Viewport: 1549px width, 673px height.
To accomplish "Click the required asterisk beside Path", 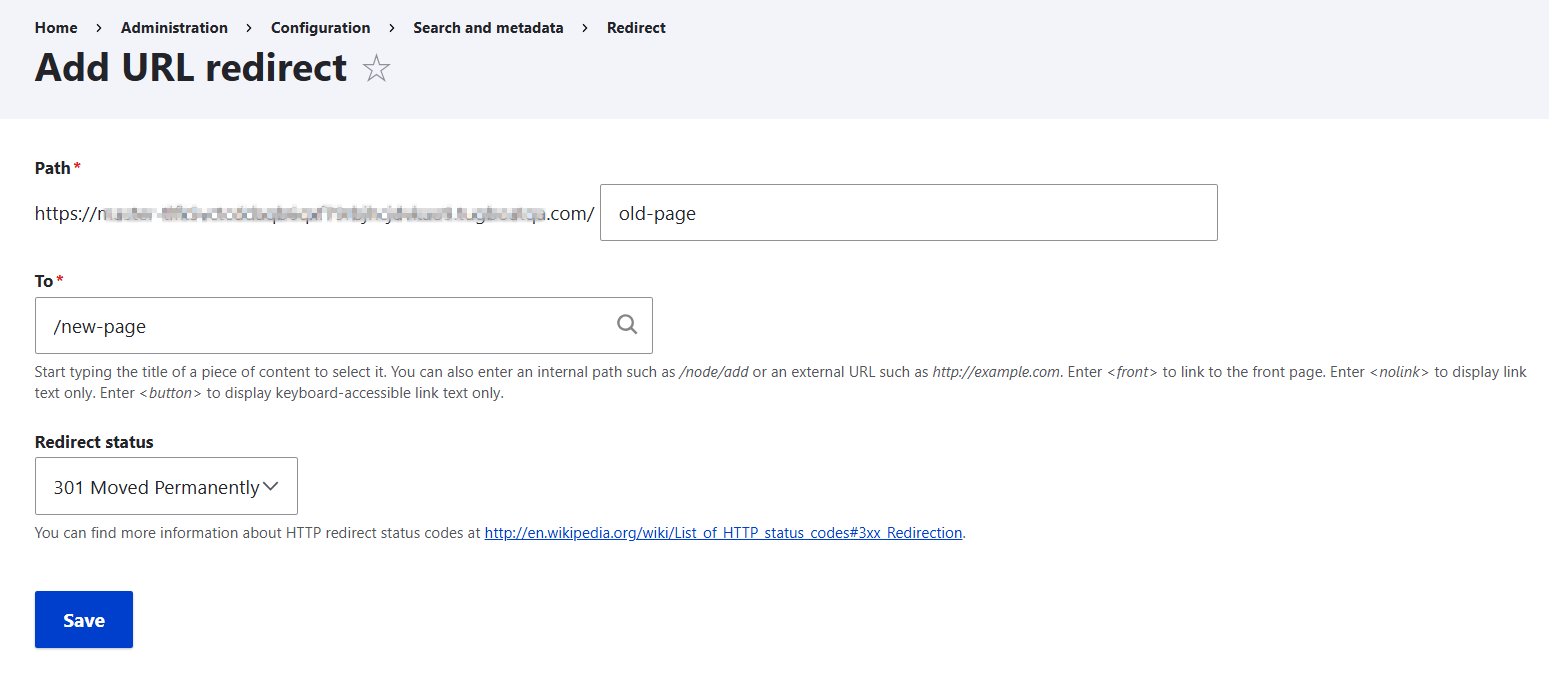I will click(77, 162).
